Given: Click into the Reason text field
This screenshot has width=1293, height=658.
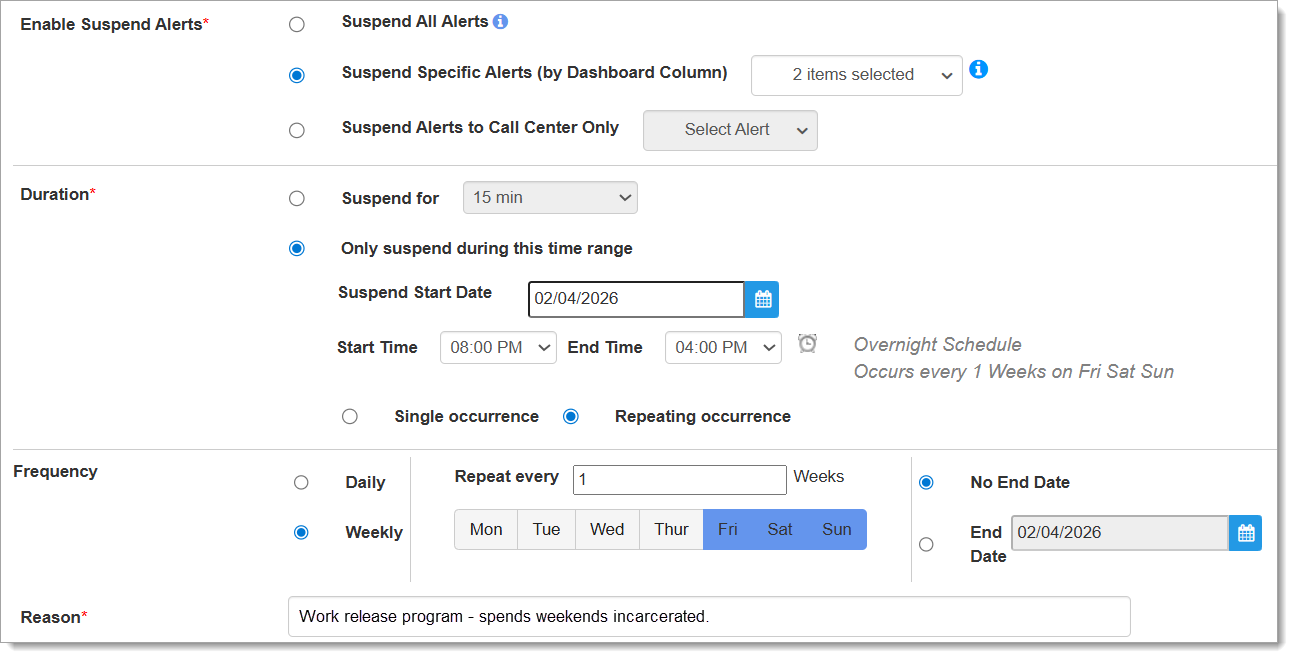Looking at the screenshot, I should [x=708, y=617].
